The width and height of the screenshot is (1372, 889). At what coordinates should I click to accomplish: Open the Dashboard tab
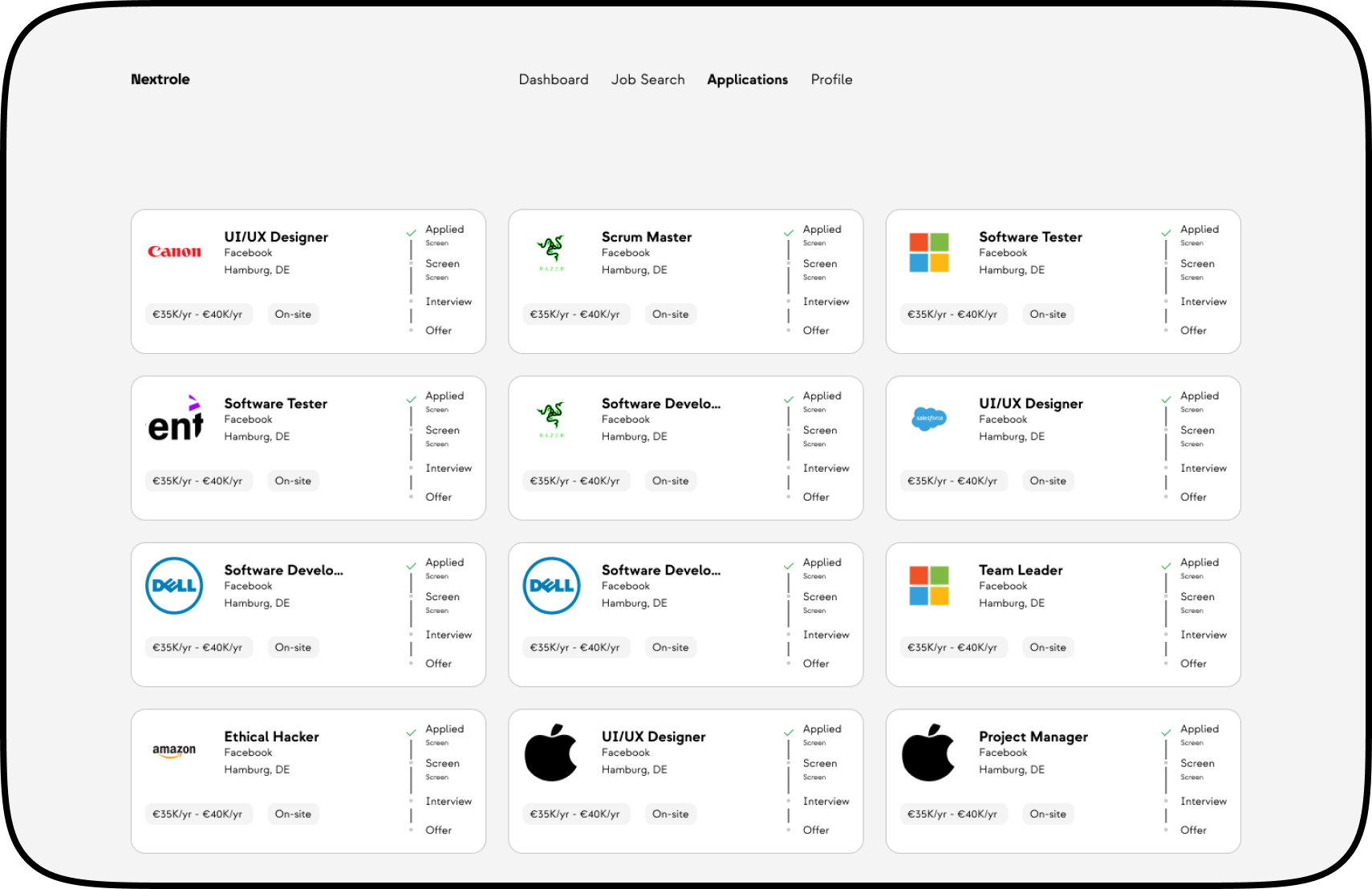point(554,79)
